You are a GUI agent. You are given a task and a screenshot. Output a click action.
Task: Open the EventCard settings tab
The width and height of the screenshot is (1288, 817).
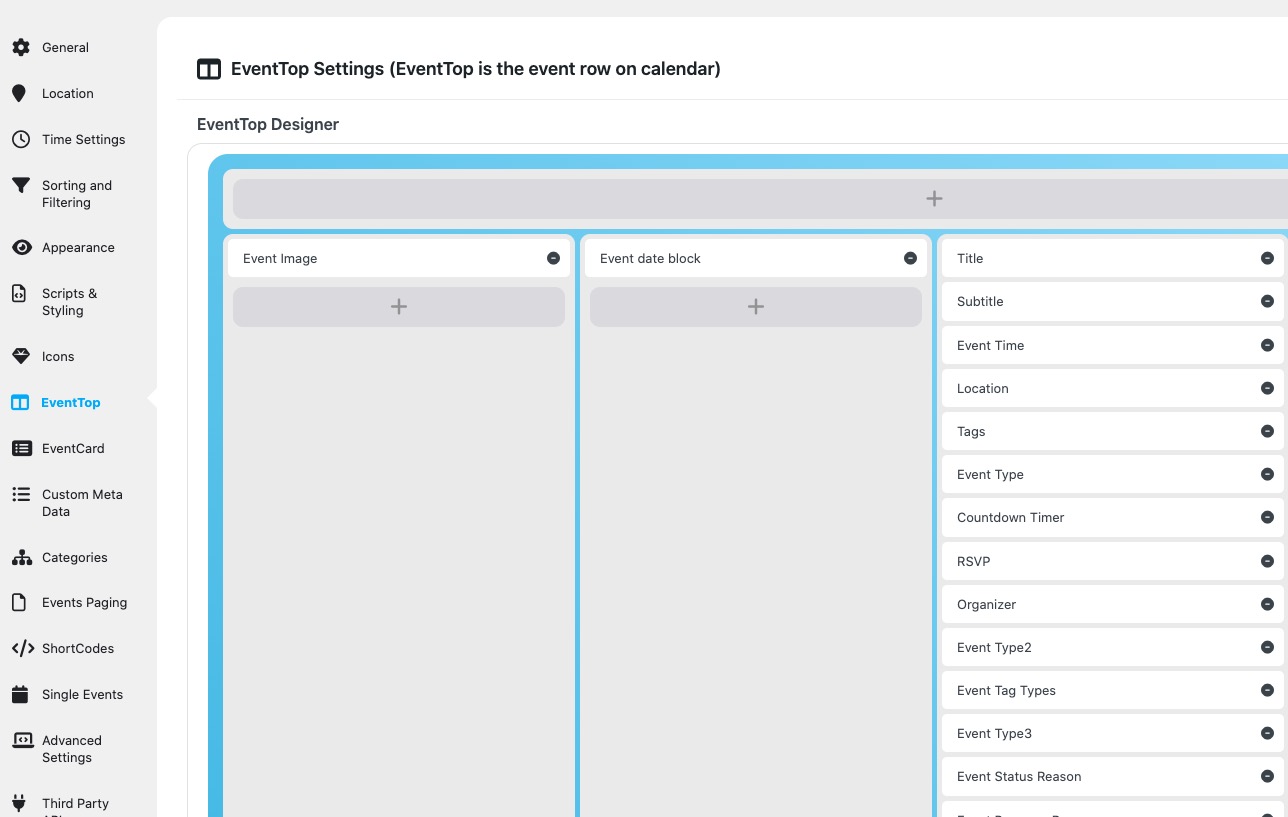[x=72, y=448]
